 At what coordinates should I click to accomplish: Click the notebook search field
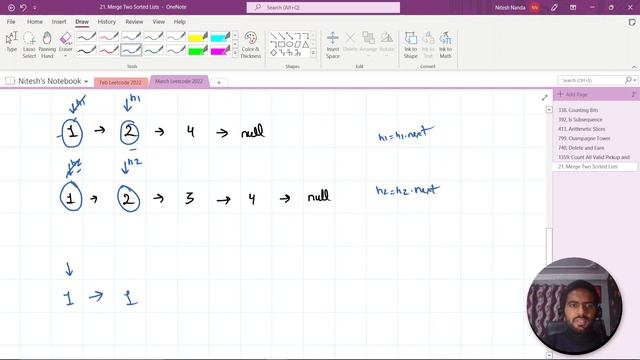[x=591, y=80]
